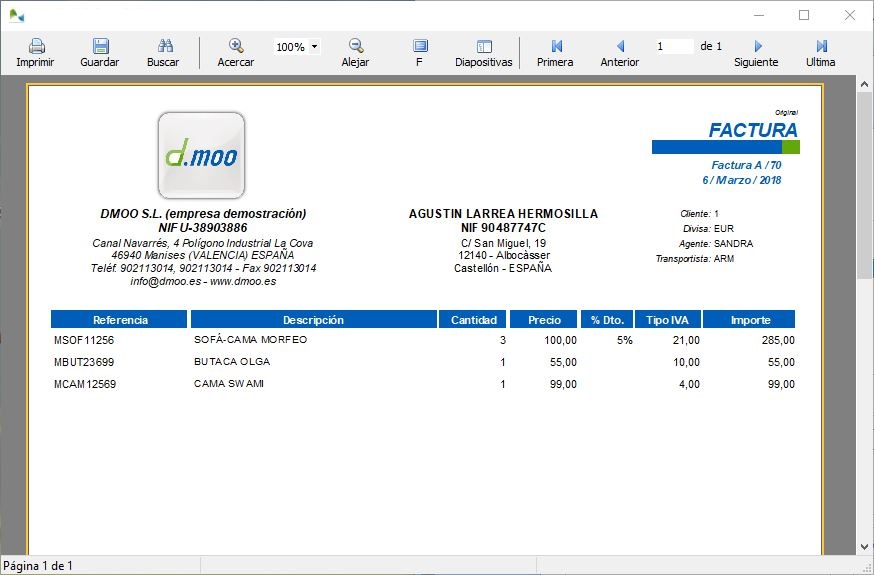This screenshot has height=575, width=874.
Task: Click the page number input field
Action: [674, 46]
